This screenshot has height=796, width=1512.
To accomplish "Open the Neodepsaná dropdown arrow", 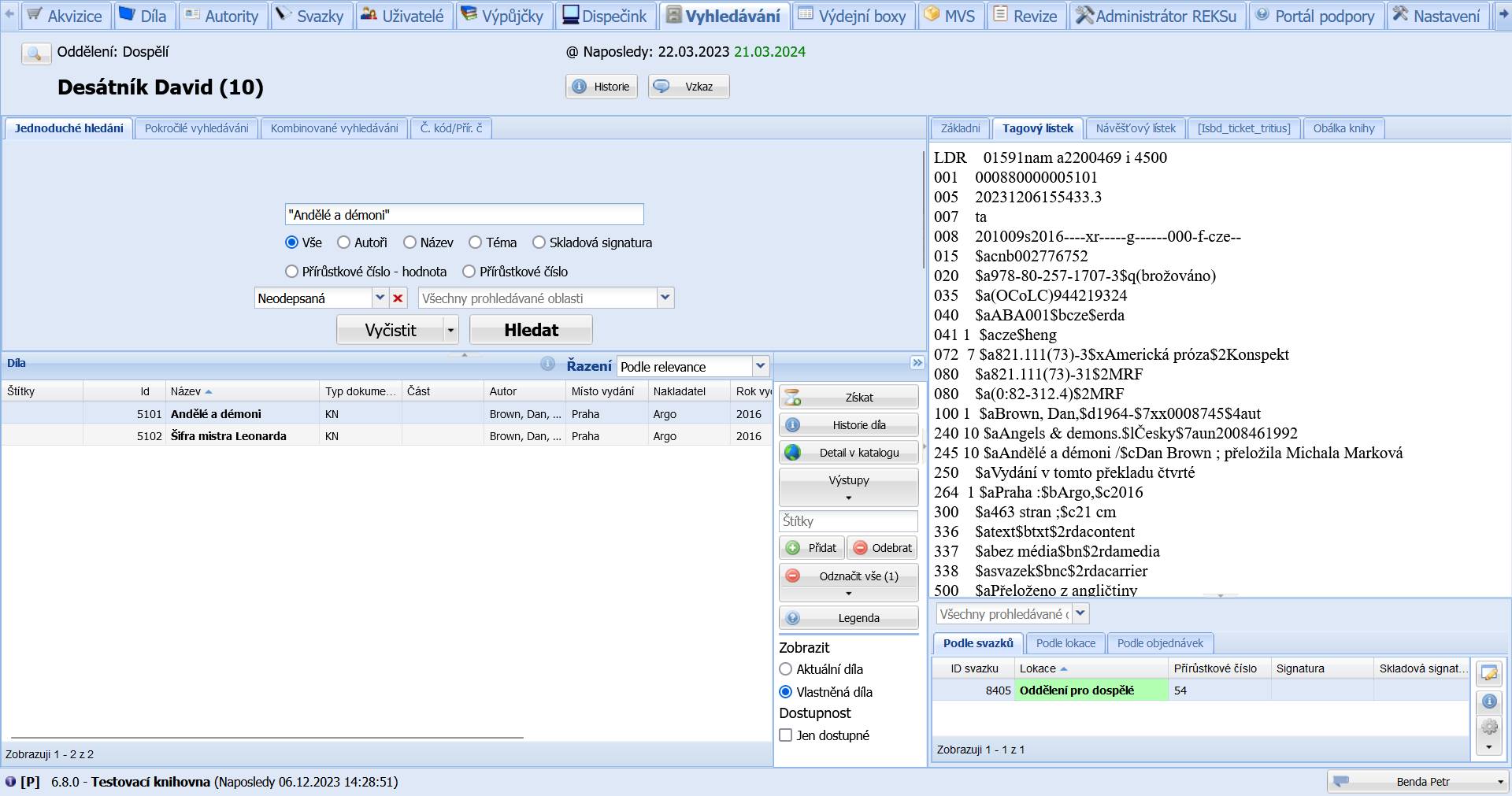I will click(380, 298).
